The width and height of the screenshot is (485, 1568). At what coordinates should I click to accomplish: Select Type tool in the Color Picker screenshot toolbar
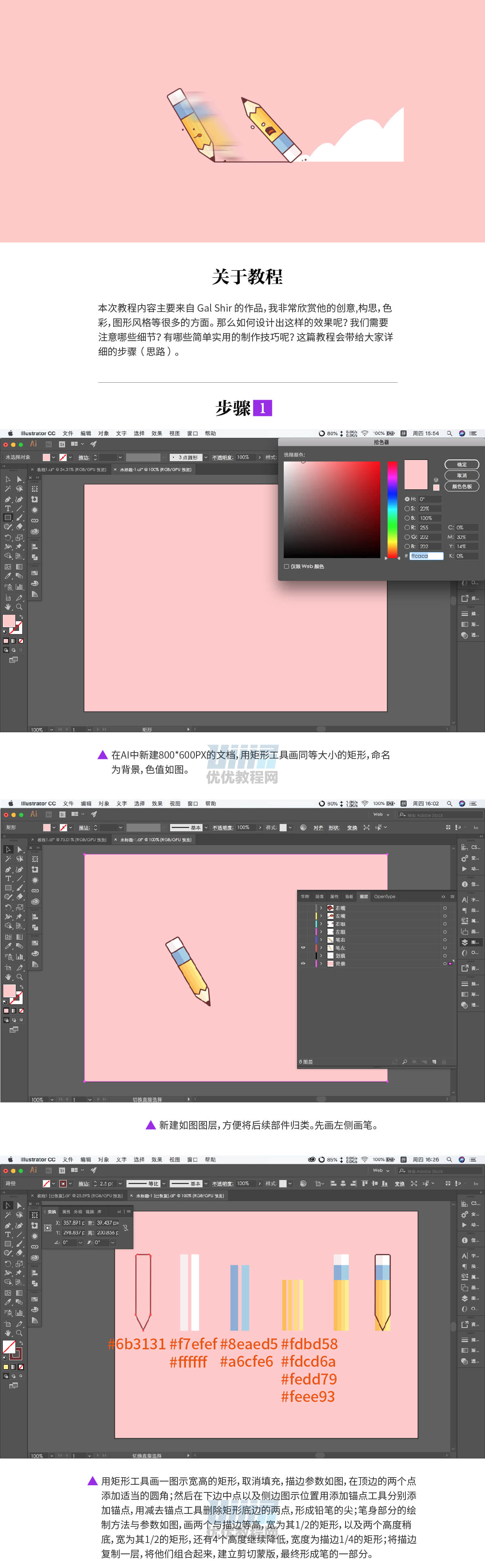tap(8, 508)
